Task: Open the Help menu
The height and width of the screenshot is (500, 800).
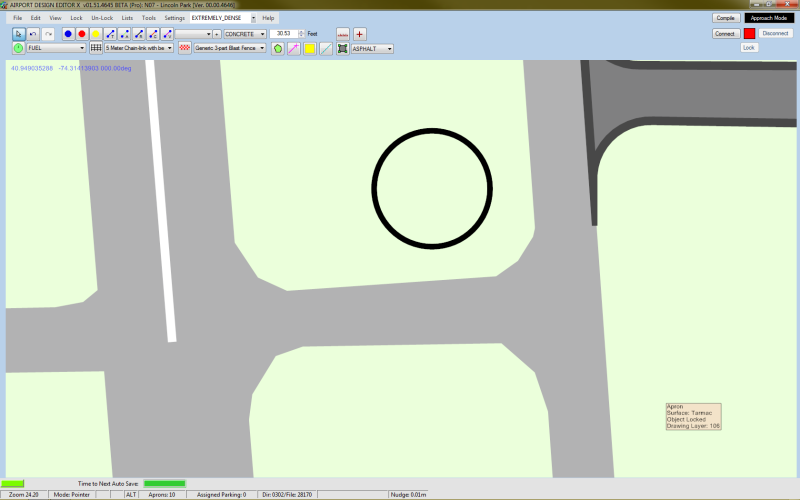Action: (268, 18)
